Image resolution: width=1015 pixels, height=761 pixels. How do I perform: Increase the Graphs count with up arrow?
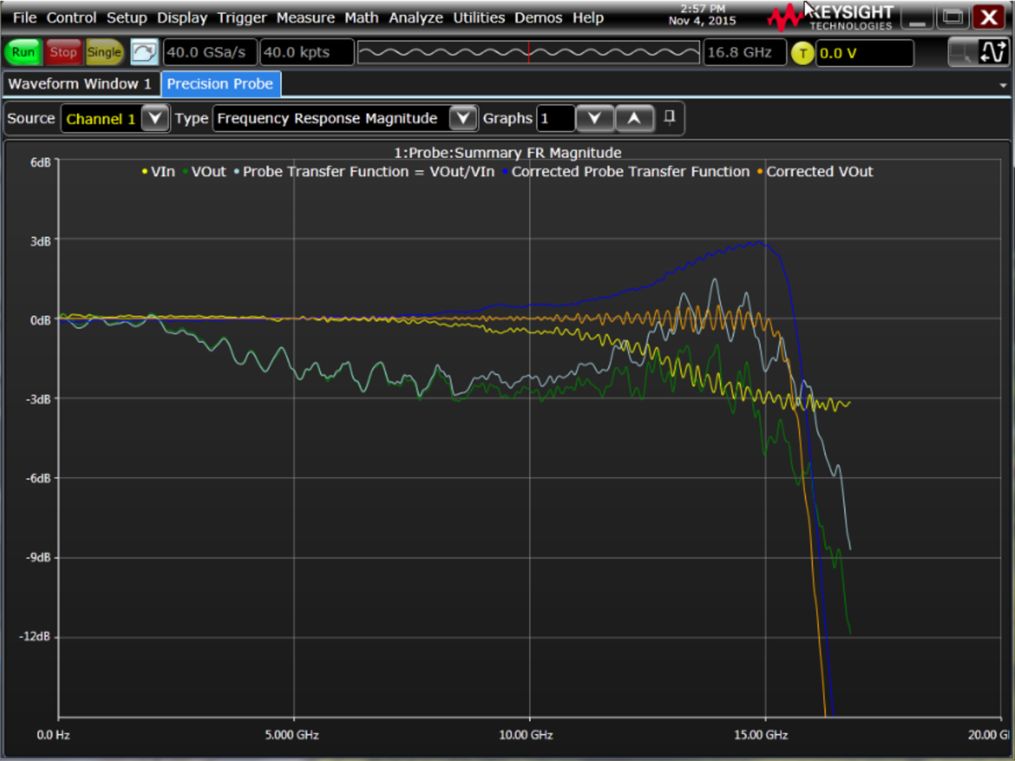pyautogui.click(x=633, y=119)
